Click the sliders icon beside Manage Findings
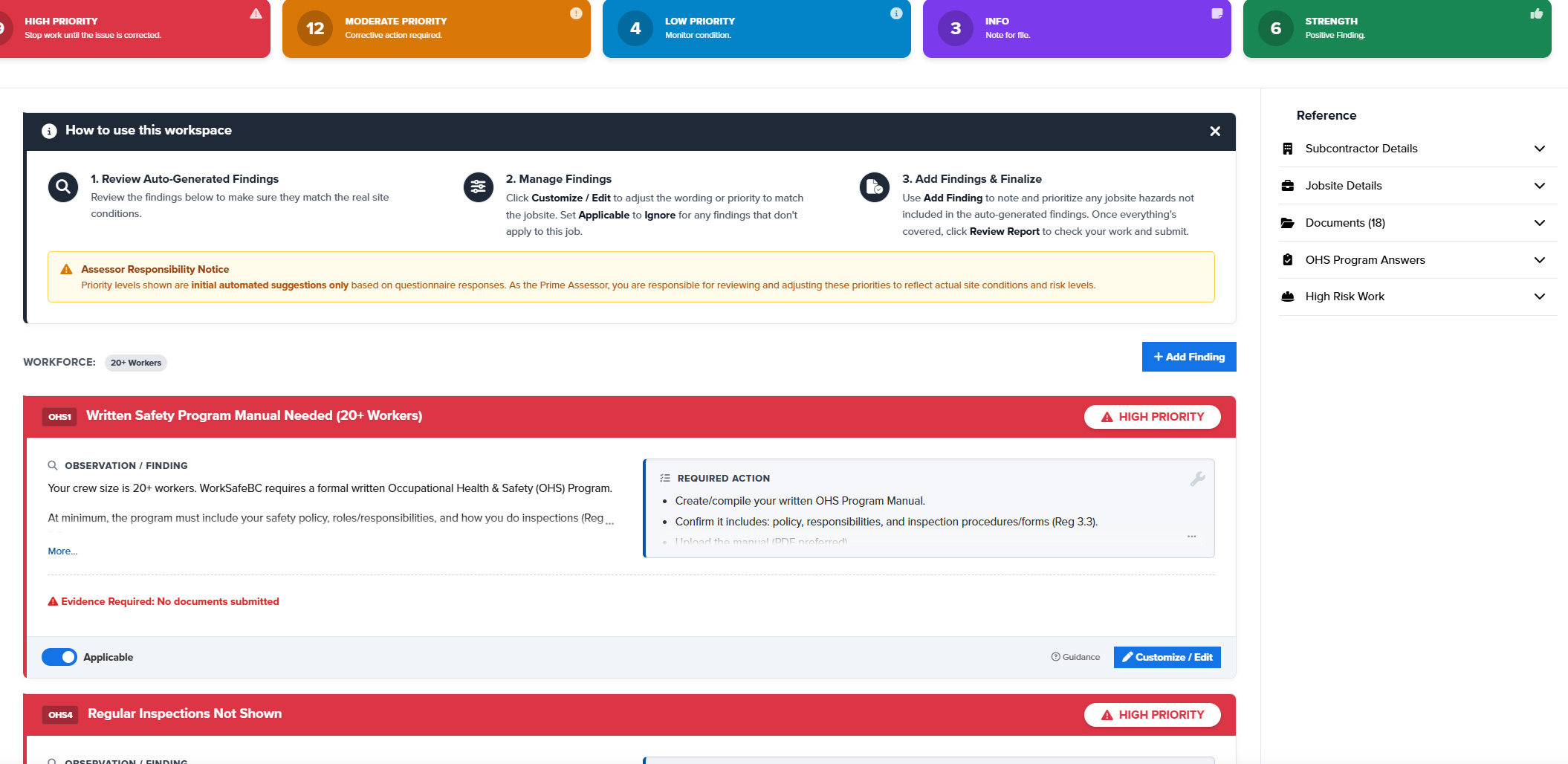Viewport: 1568px width, 764px height. pyautogui.click(x=478, y=187)
